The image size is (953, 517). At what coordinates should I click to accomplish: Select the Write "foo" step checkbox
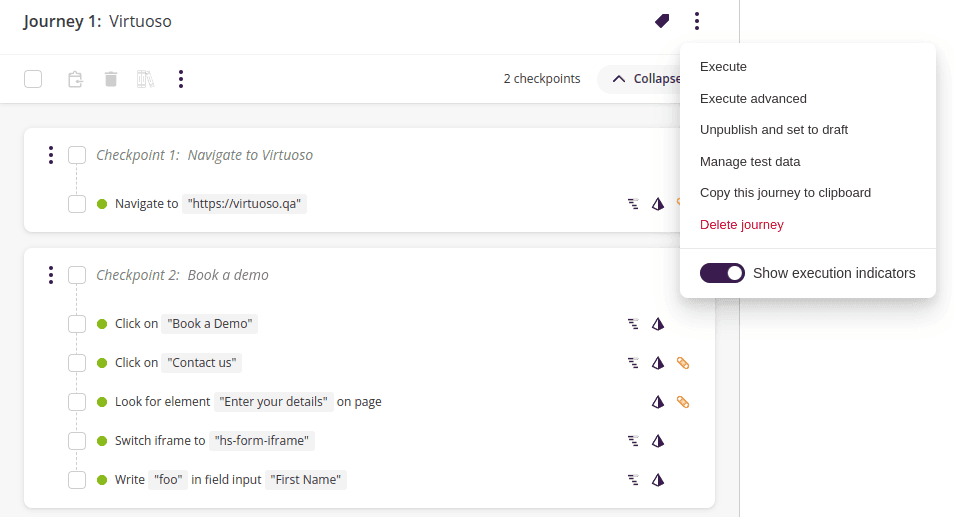(77, 480)
